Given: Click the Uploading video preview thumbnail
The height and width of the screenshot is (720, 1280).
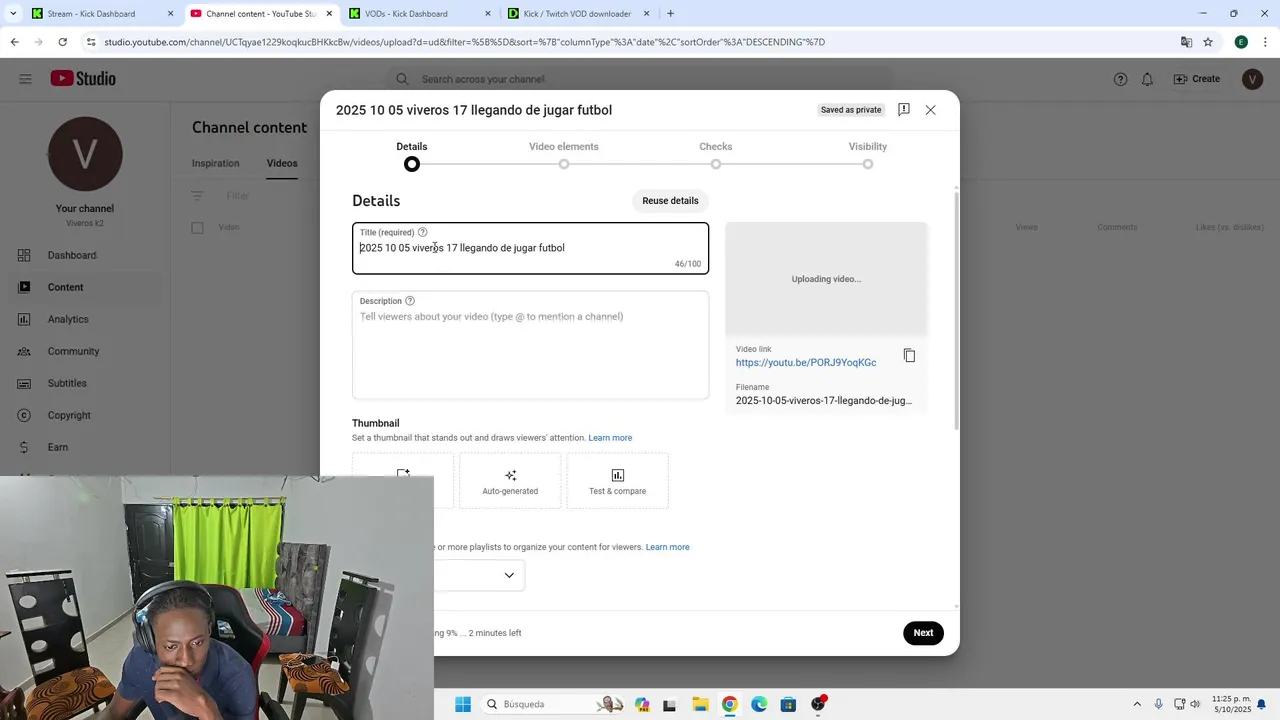Looking at the screenshot, I should [826, 279].
